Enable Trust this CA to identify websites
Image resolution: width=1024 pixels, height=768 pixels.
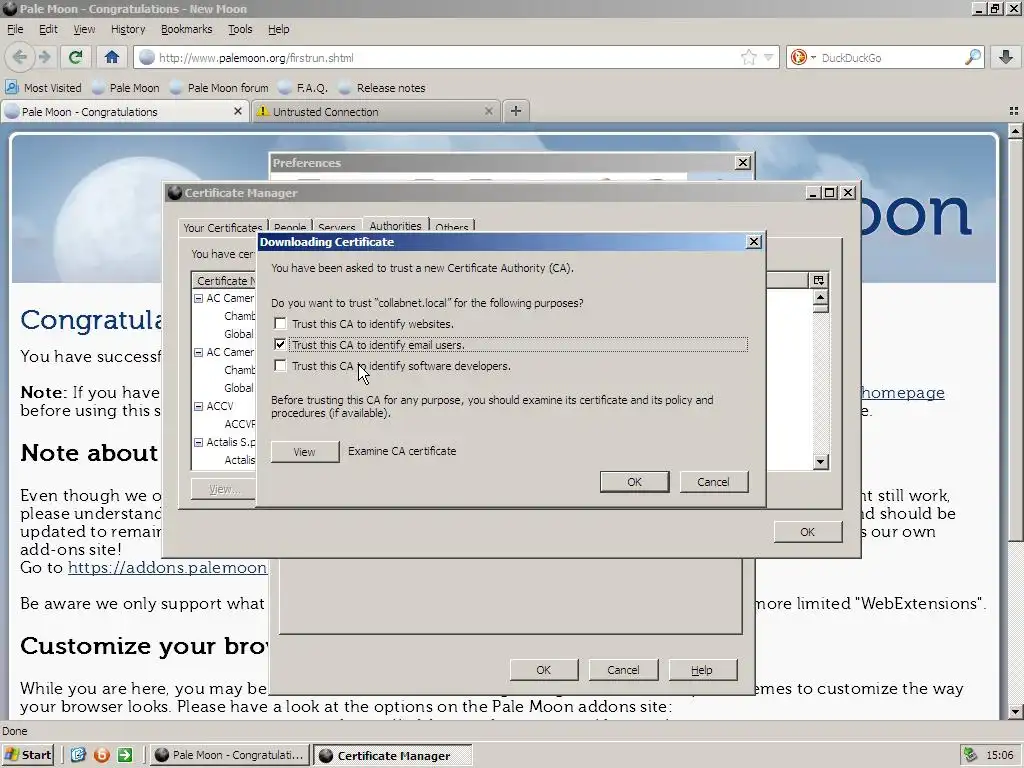pos(280,323)
